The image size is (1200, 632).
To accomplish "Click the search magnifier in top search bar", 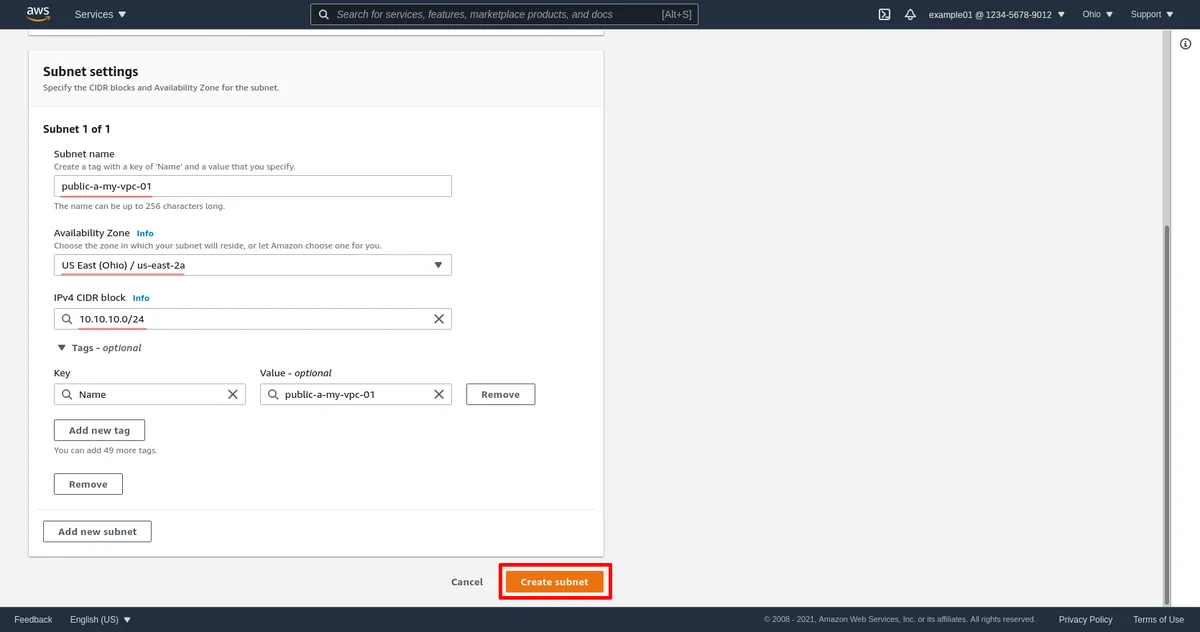I will click(324, 15).
